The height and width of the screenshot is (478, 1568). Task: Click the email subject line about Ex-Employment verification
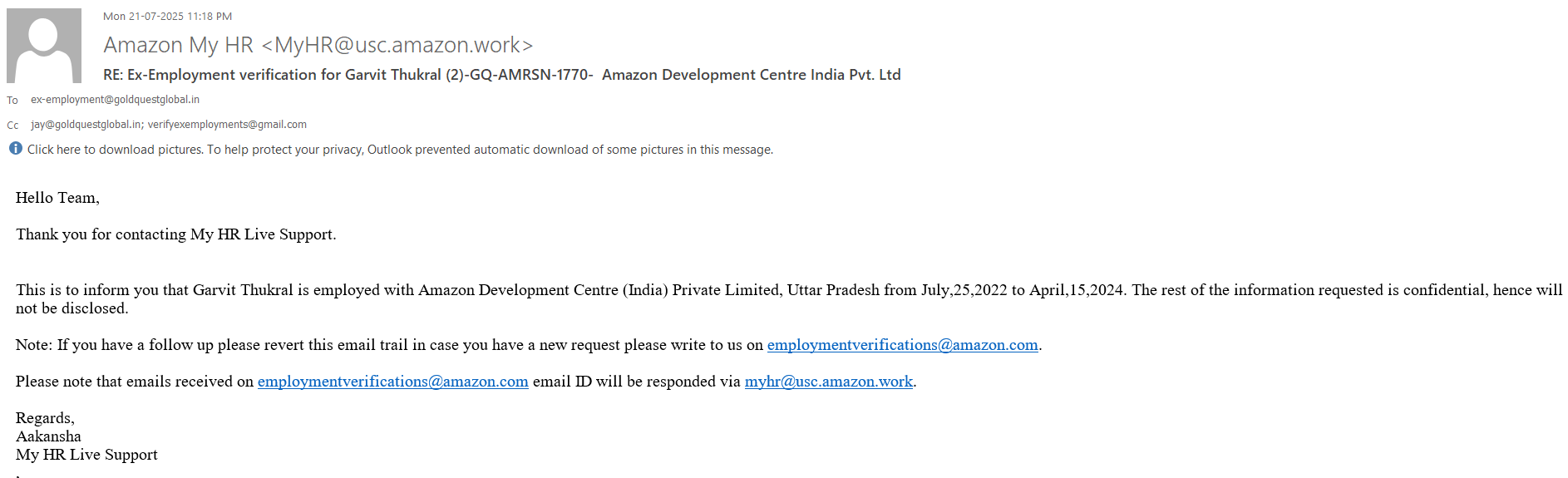coord(501,75)
